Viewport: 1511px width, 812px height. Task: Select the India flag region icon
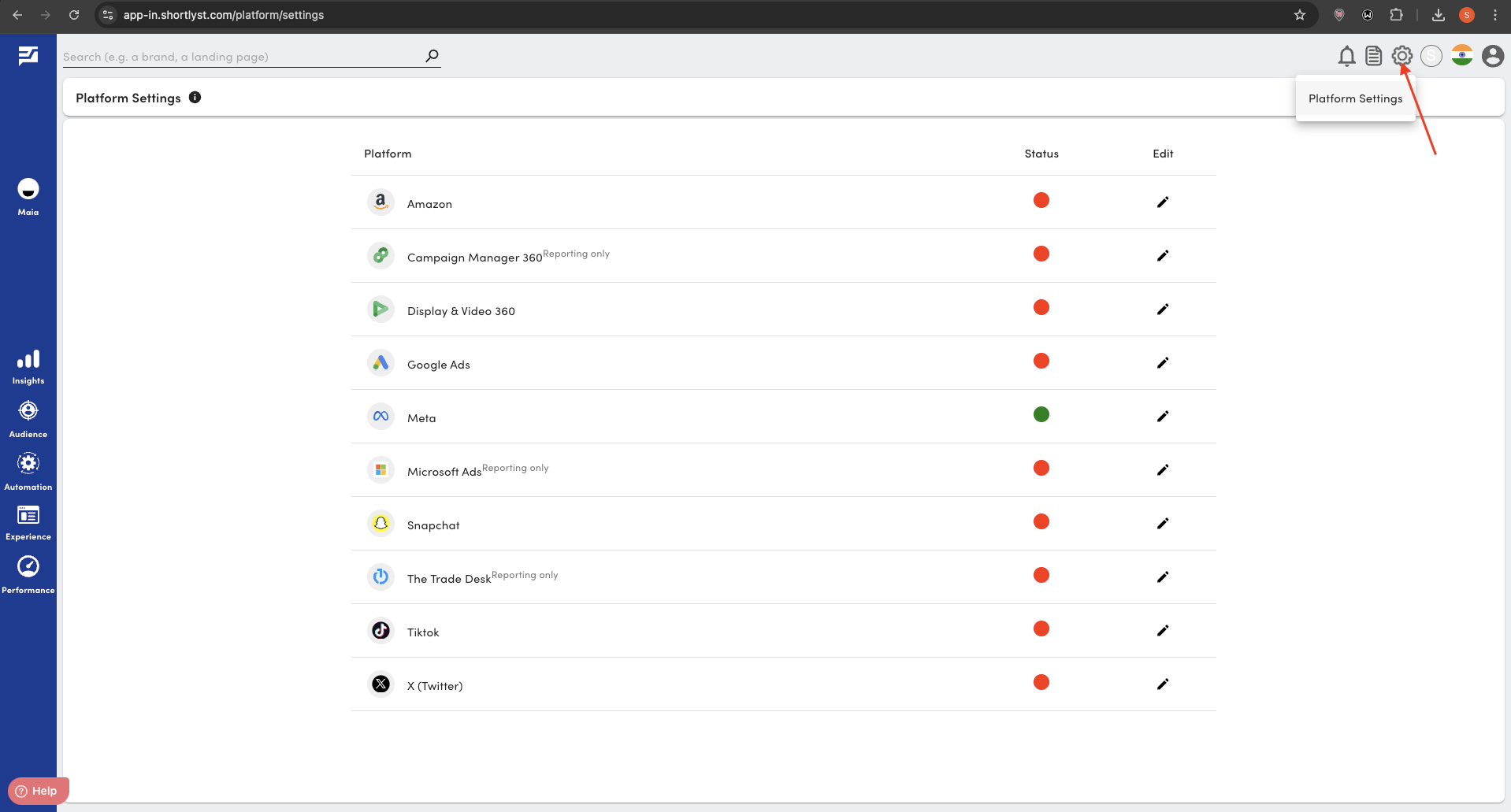[x=1462, y=55]
